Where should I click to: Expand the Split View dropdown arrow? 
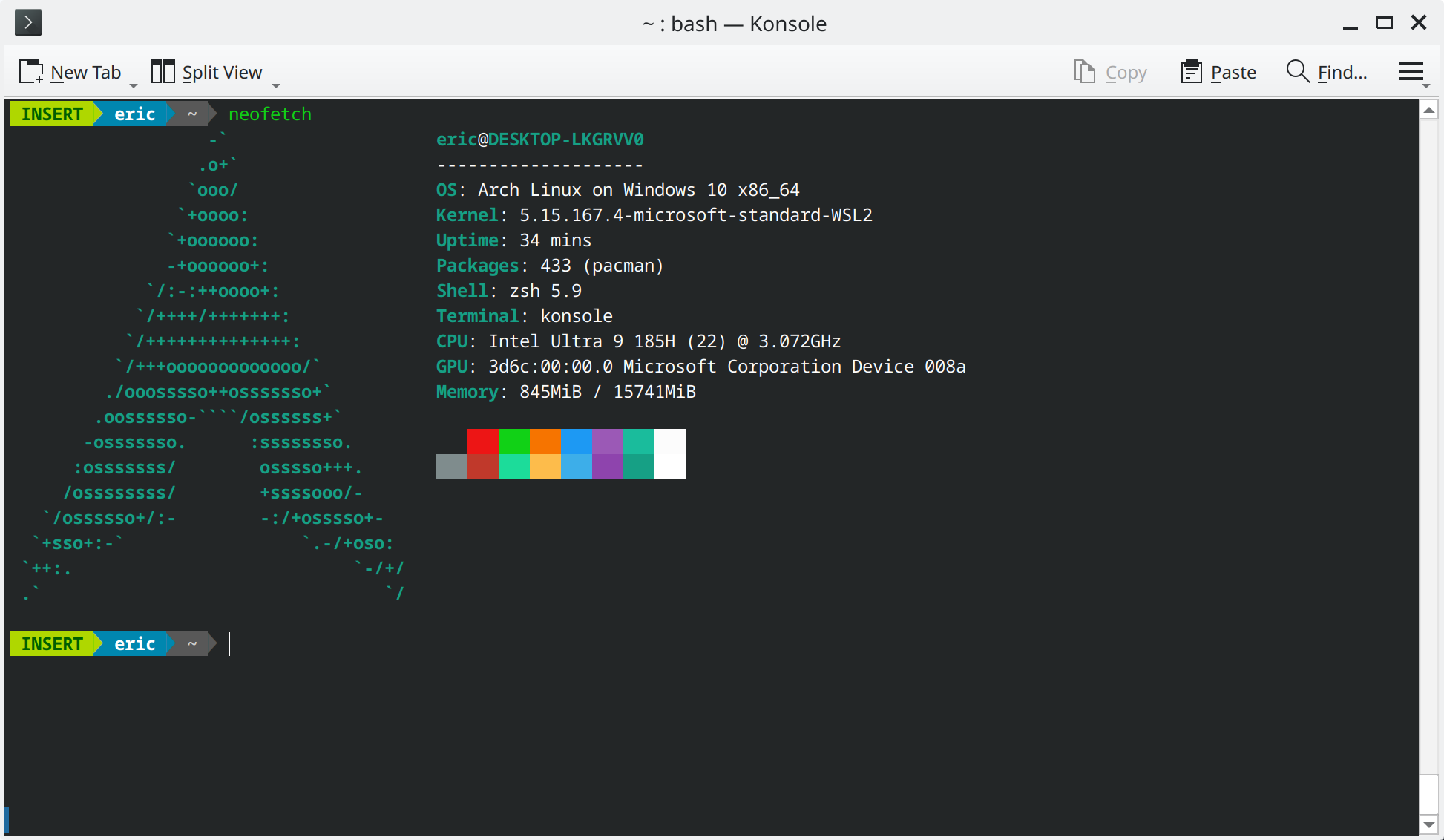276,86
